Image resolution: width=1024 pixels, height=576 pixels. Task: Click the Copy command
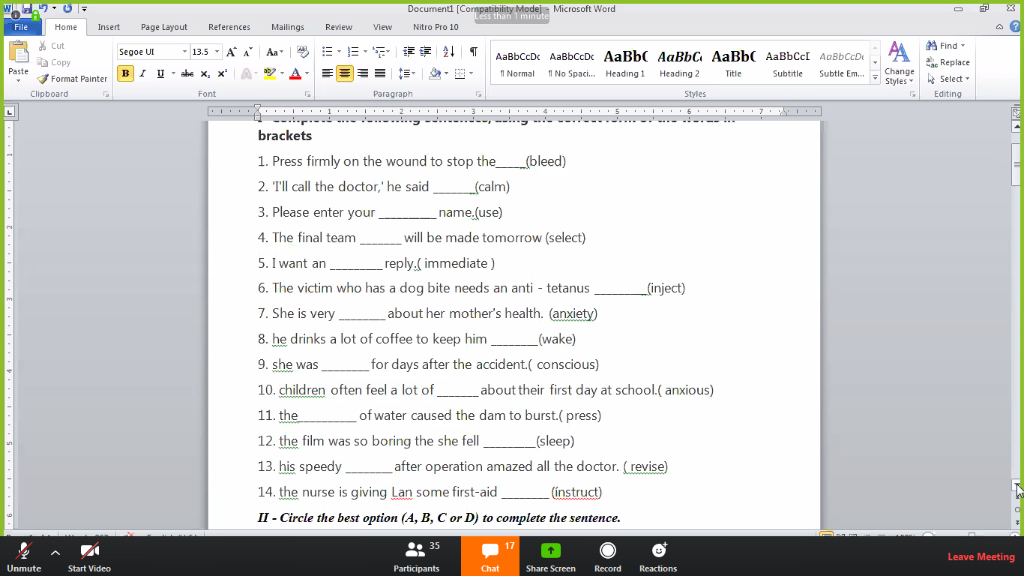pos(54,62)
